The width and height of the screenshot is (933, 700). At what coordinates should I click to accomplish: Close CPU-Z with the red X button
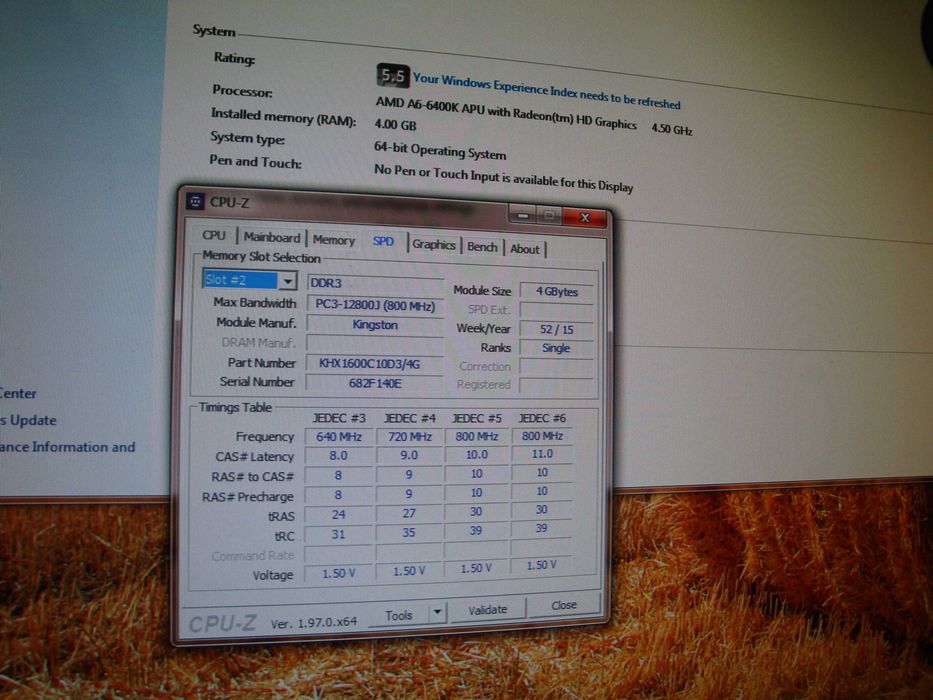[585, 217]
